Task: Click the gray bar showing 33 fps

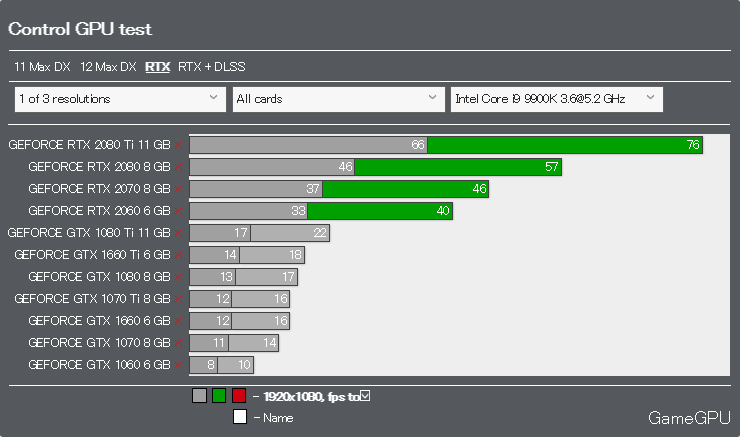Action: click(x=249, y=211)
